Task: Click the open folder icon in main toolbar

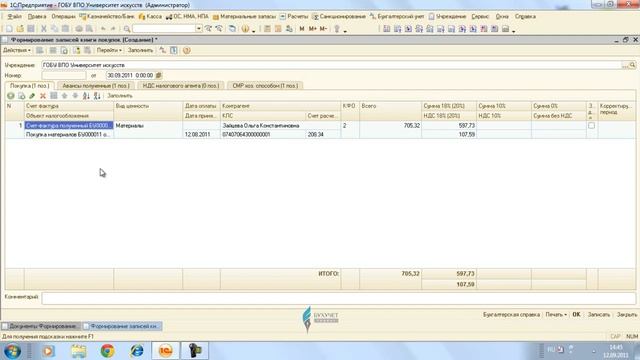Action: coord(20,29)
